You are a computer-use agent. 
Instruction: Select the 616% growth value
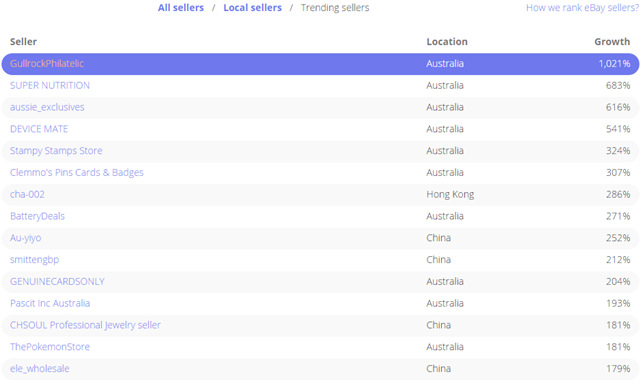(618, 107)
